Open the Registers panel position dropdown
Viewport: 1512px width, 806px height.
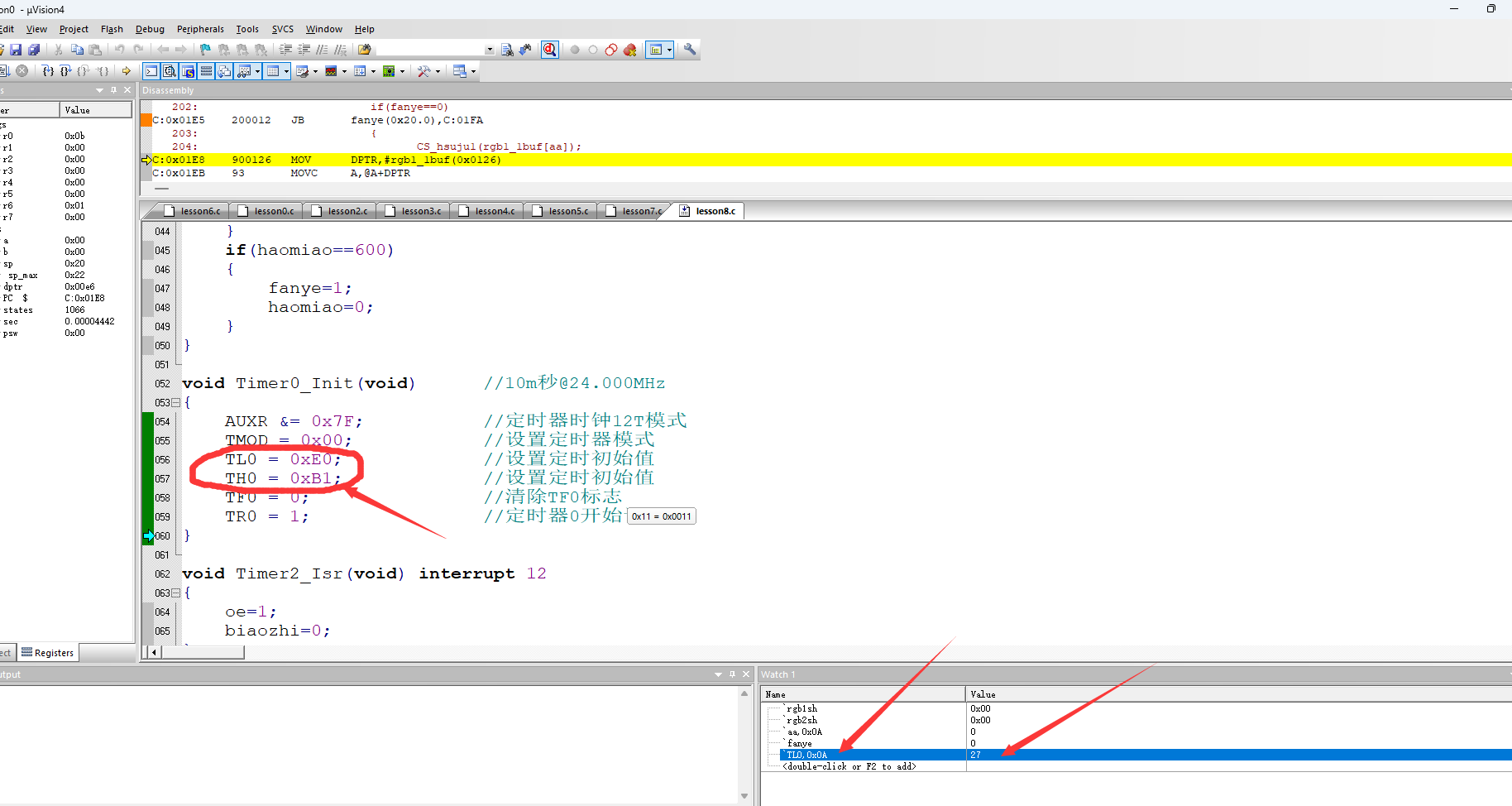(99, 90)
